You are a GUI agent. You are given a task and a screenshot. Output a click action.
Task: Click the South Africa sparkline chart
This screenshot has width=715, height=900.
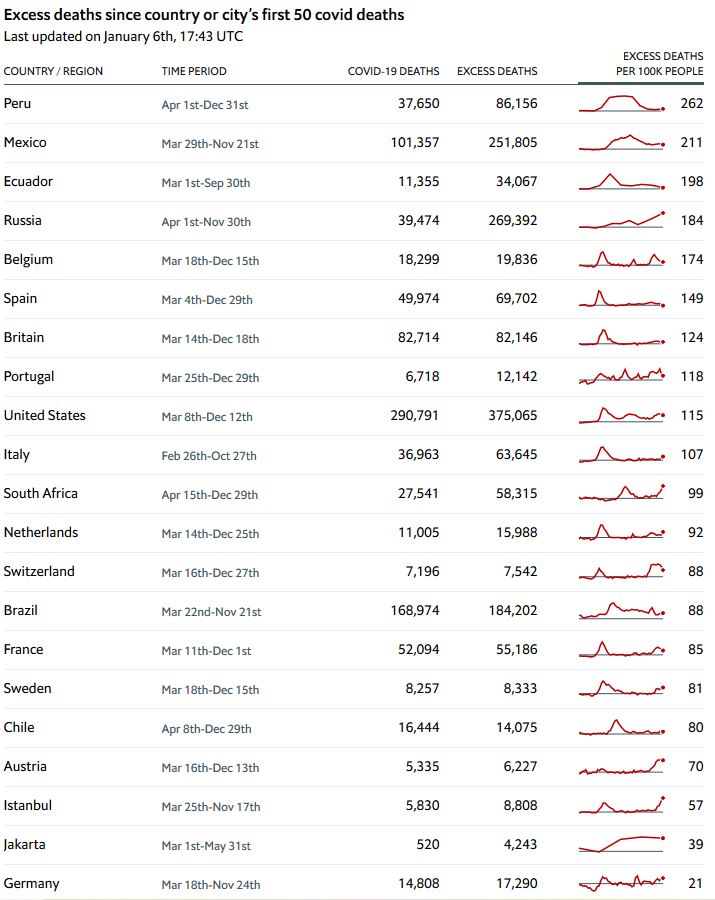click(621, 493)
